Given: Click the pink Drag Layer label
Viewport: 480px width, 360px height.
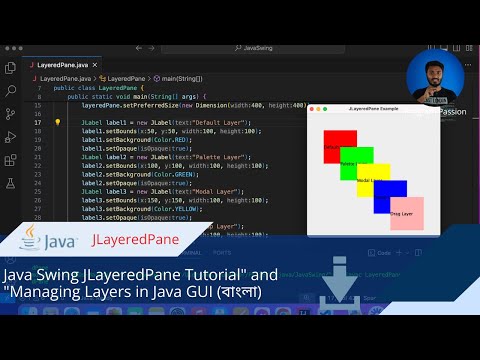Looking at the screenshot, I should click(407, 214).
